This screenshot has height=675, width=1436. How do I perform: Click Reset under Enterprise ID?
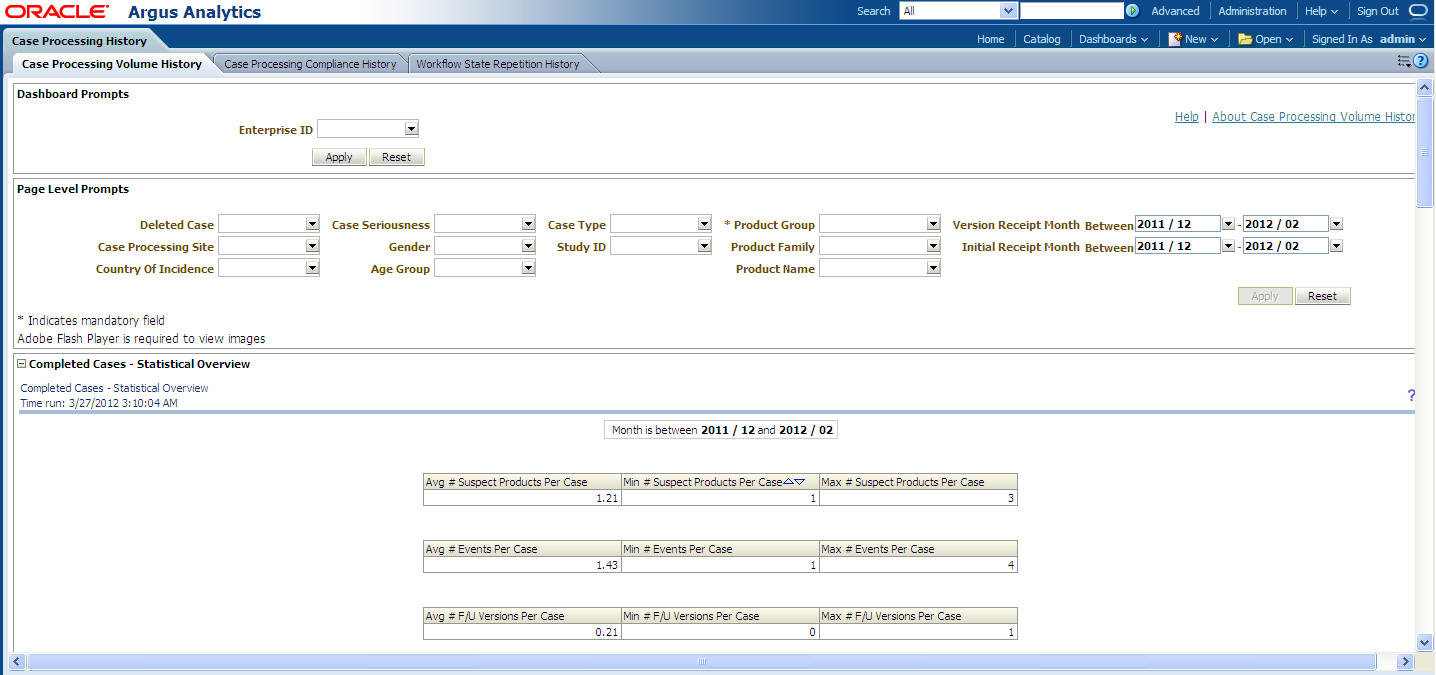tap(397, 157)
